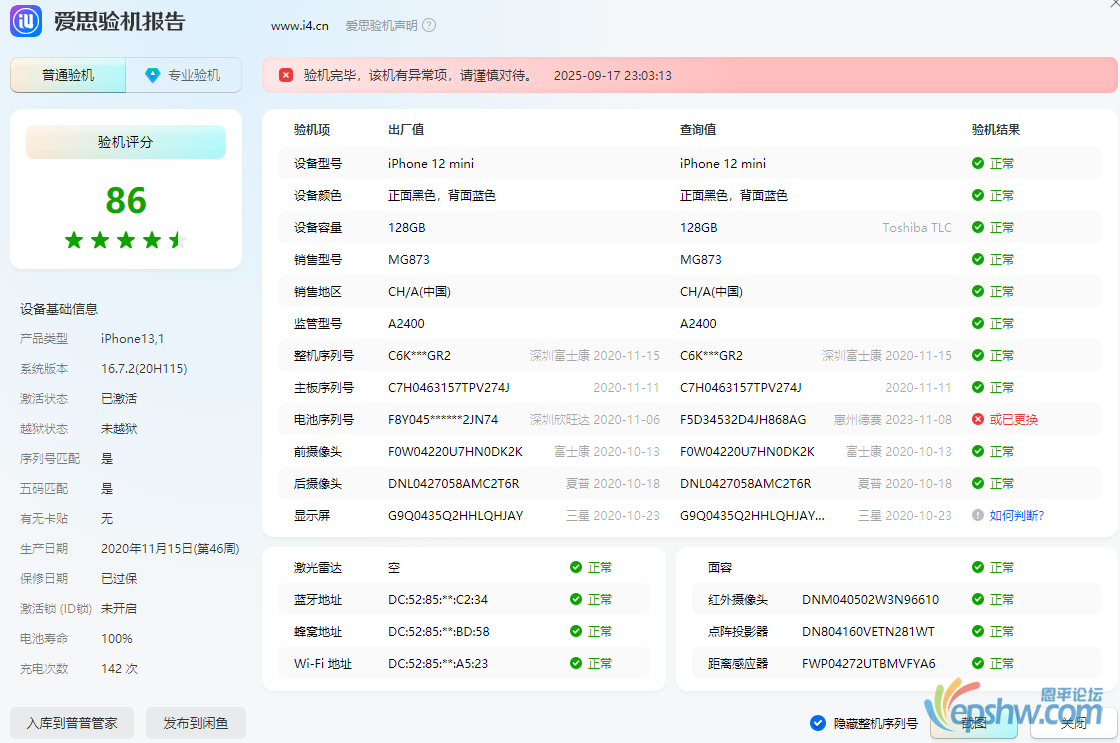This screenshot has height=743, width=1120.
Task: Click the green check icon in 激光雷达 row
Action: pyautogui.click(x=576, y=567)
